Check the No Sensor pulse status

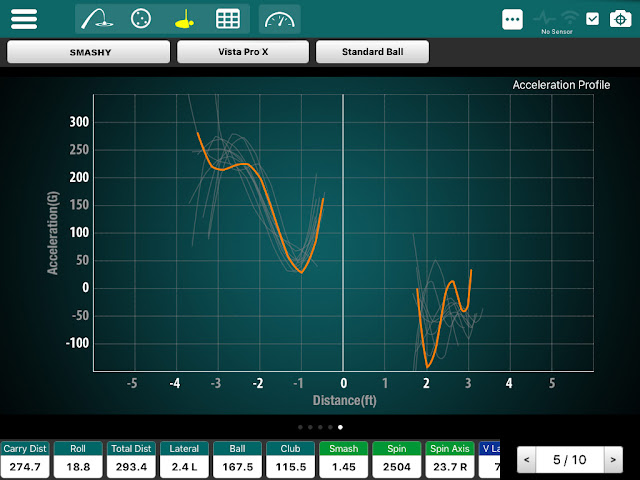pos(544,18)
